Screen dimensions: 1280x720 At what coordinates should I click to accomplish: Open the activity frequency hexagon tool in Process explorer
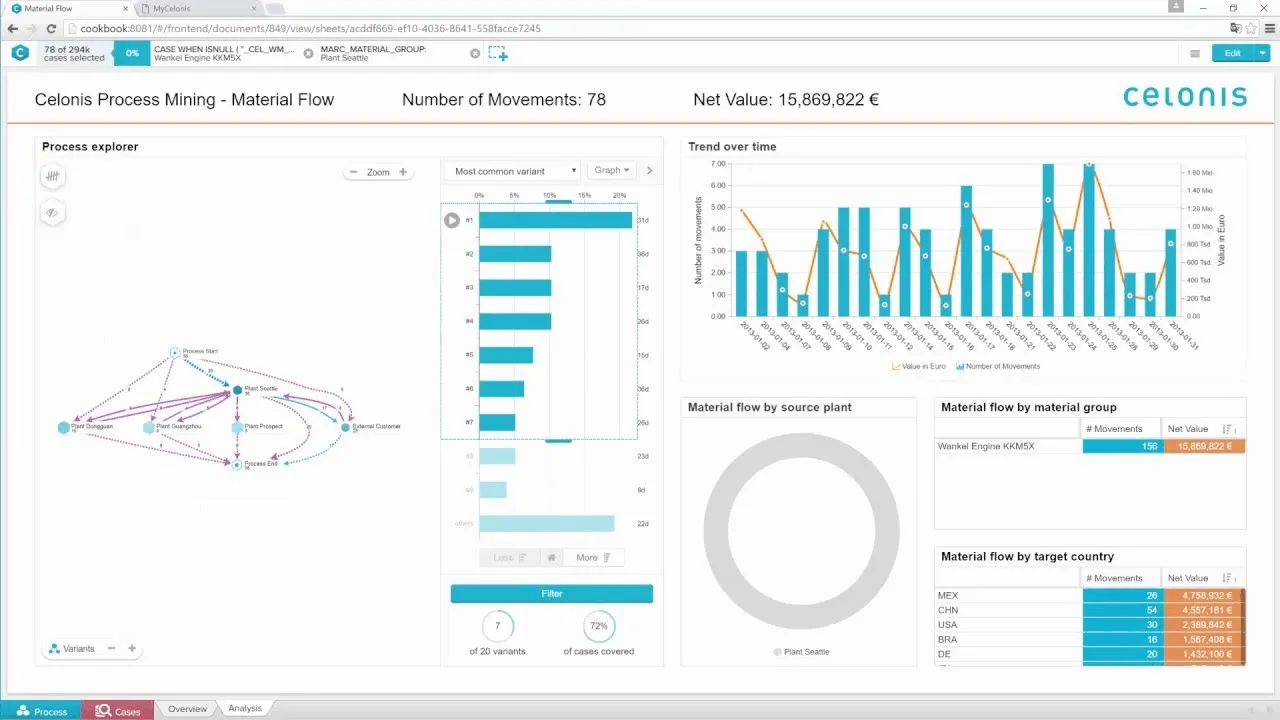coord(53,176)
